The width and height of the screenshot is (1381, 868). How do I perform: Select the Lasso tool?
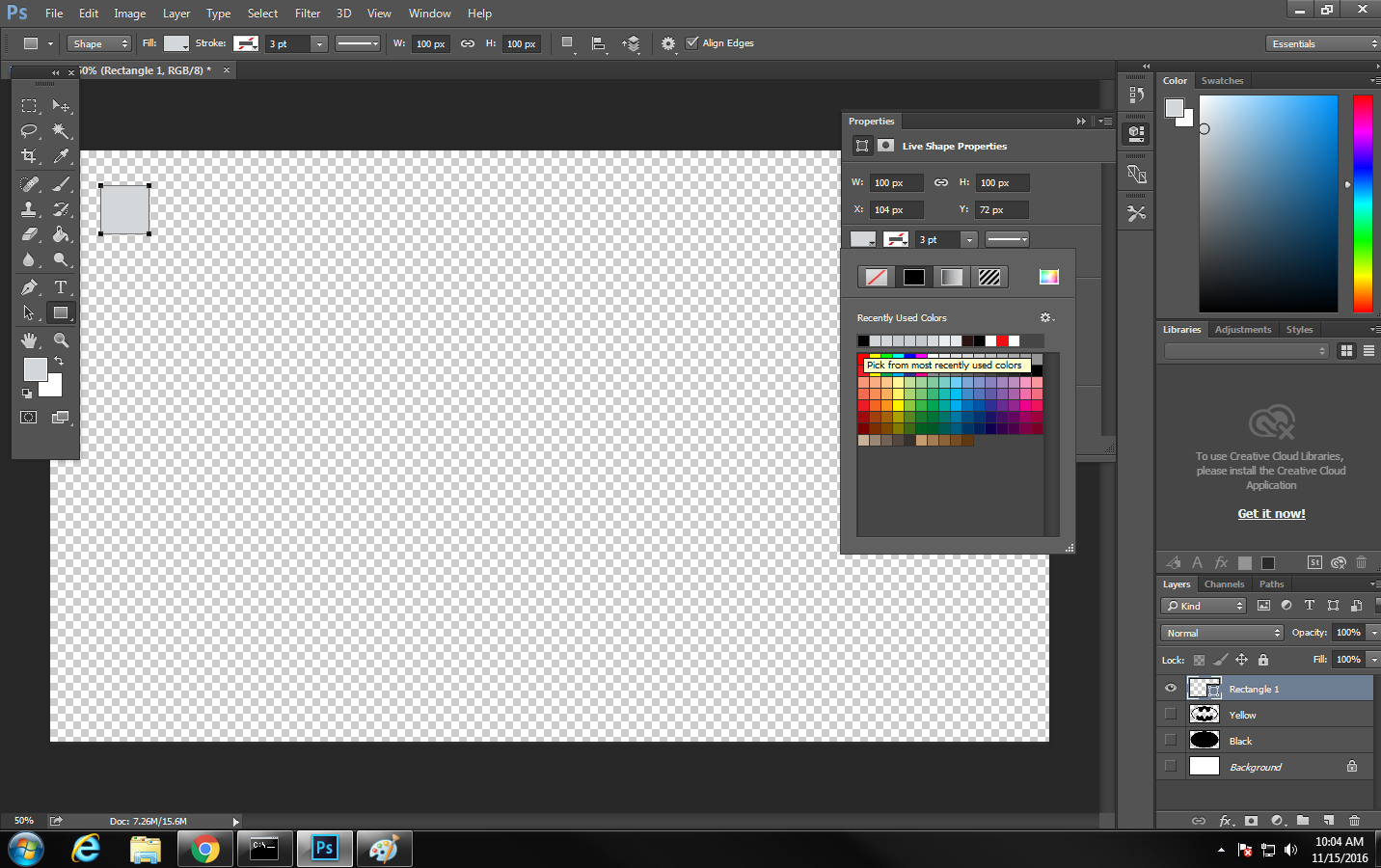(30, 131)
